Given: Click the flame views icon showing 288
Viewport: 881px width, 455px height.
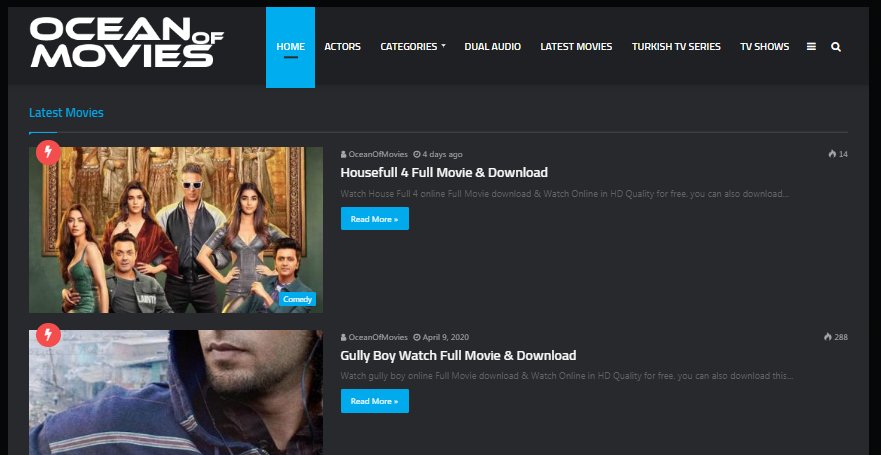Looking at the screenshot, I should [828, 337].
